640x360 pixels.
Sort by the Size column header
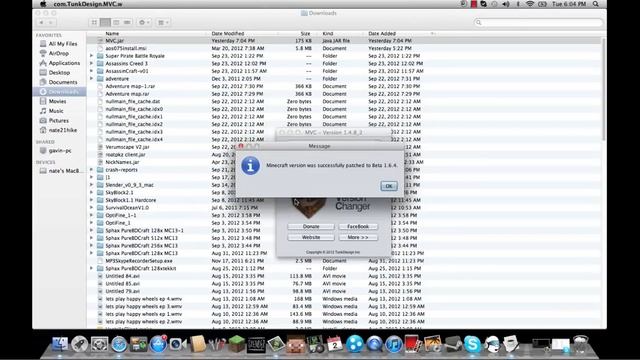(x=305, y=33)
